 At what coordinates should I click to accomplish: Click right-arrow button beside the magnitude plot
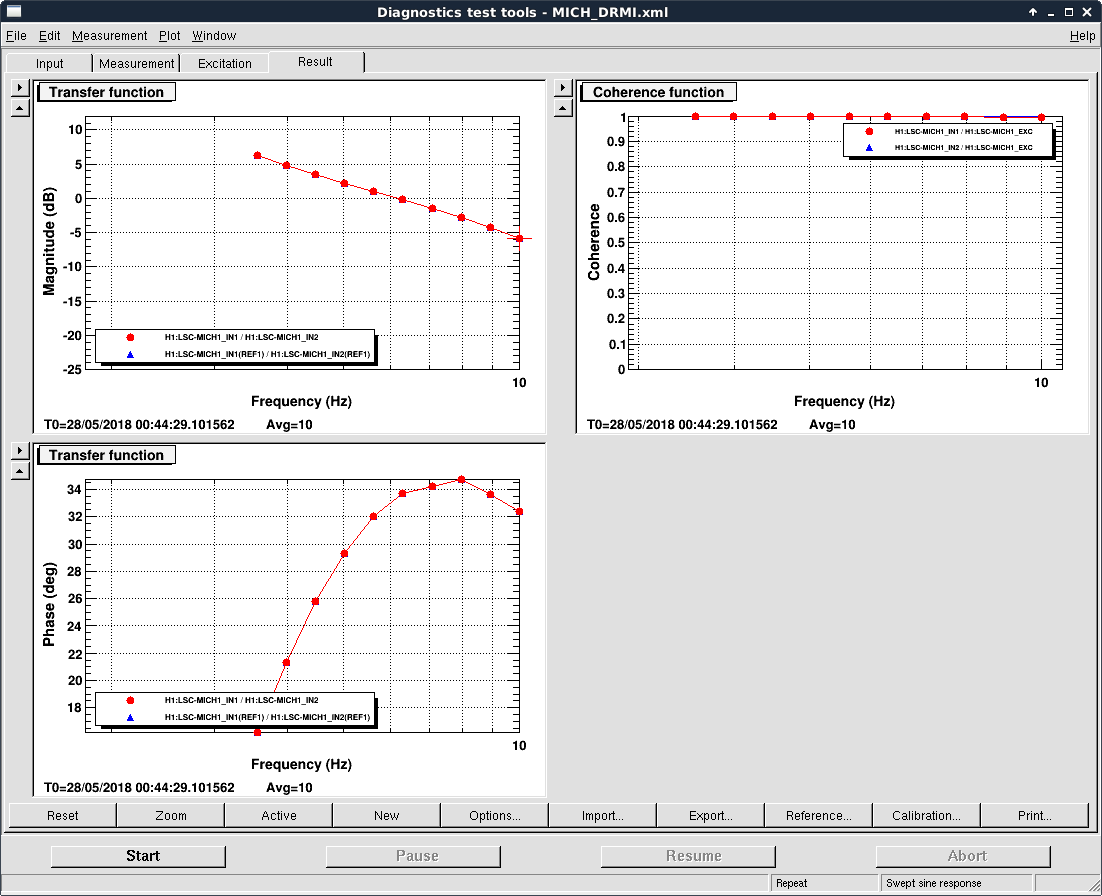coord(19,89)
